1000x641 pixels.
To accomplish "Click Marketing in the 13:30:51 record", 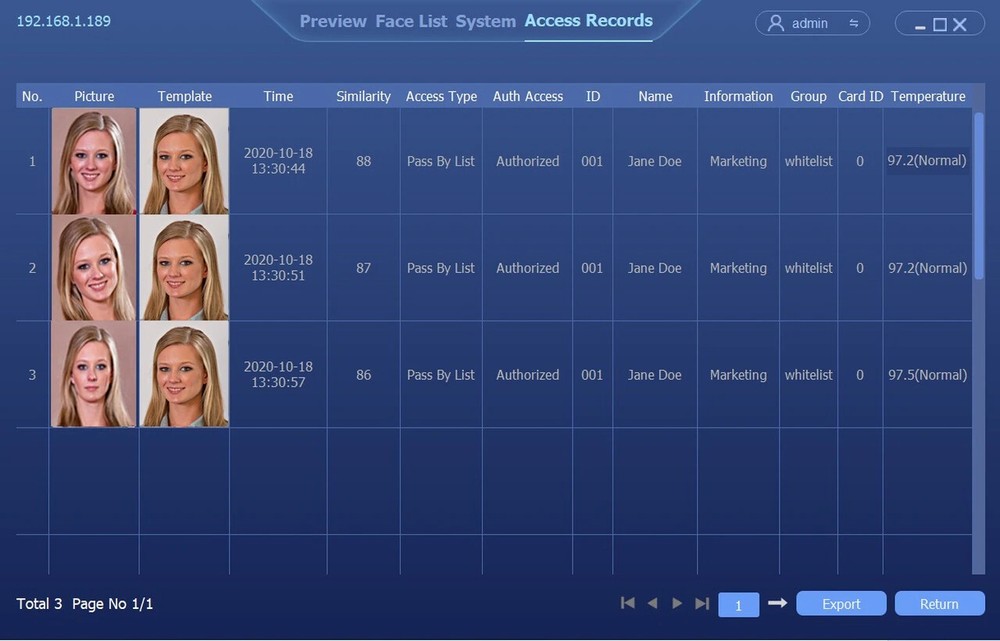I will 739,268.
